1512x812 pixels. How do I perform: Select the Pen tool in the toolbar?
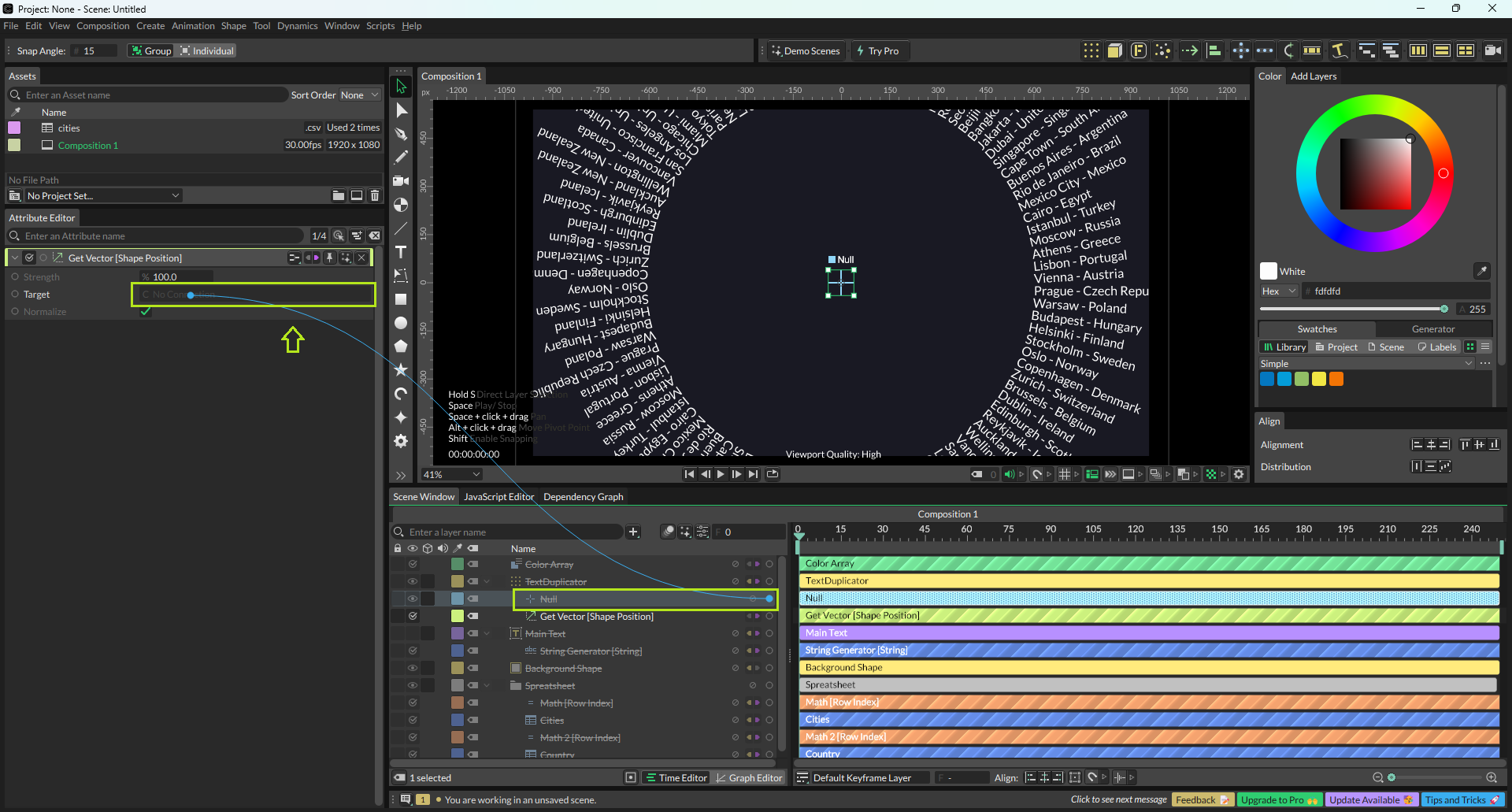401,134
